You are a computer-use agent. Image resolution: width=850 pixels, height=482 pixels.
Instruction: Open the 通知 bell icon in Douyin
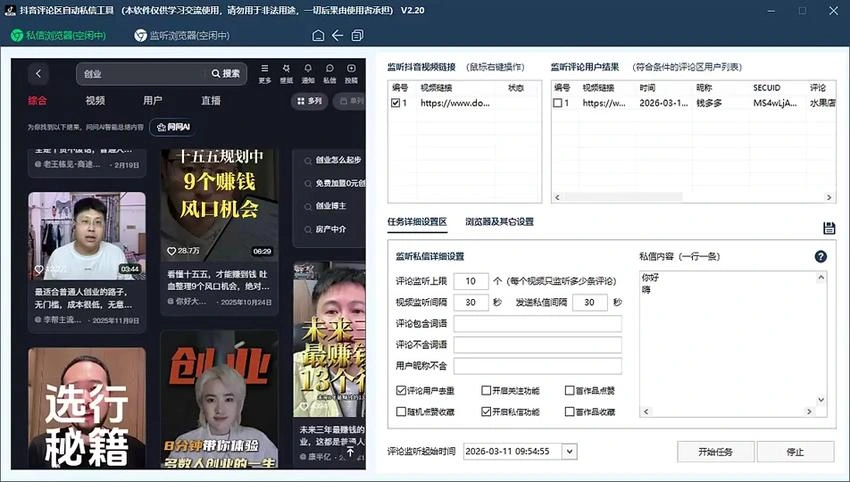(308, 73)
